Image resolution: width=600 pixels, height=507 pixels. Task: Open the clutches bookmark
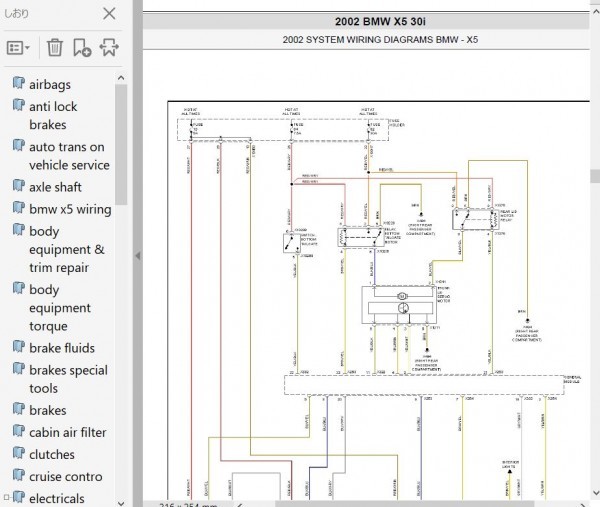pyautogui.click(x=52, y=455)
